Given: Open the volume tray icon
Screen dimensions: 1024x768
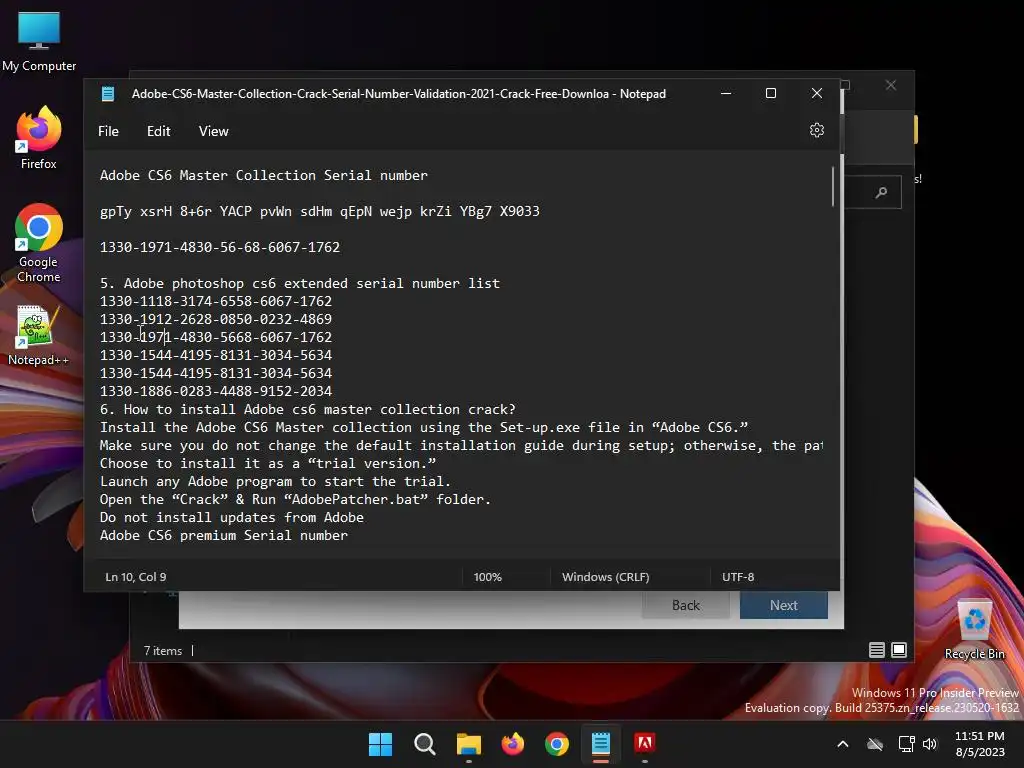Looking at the screenshot, I should 930,744.
